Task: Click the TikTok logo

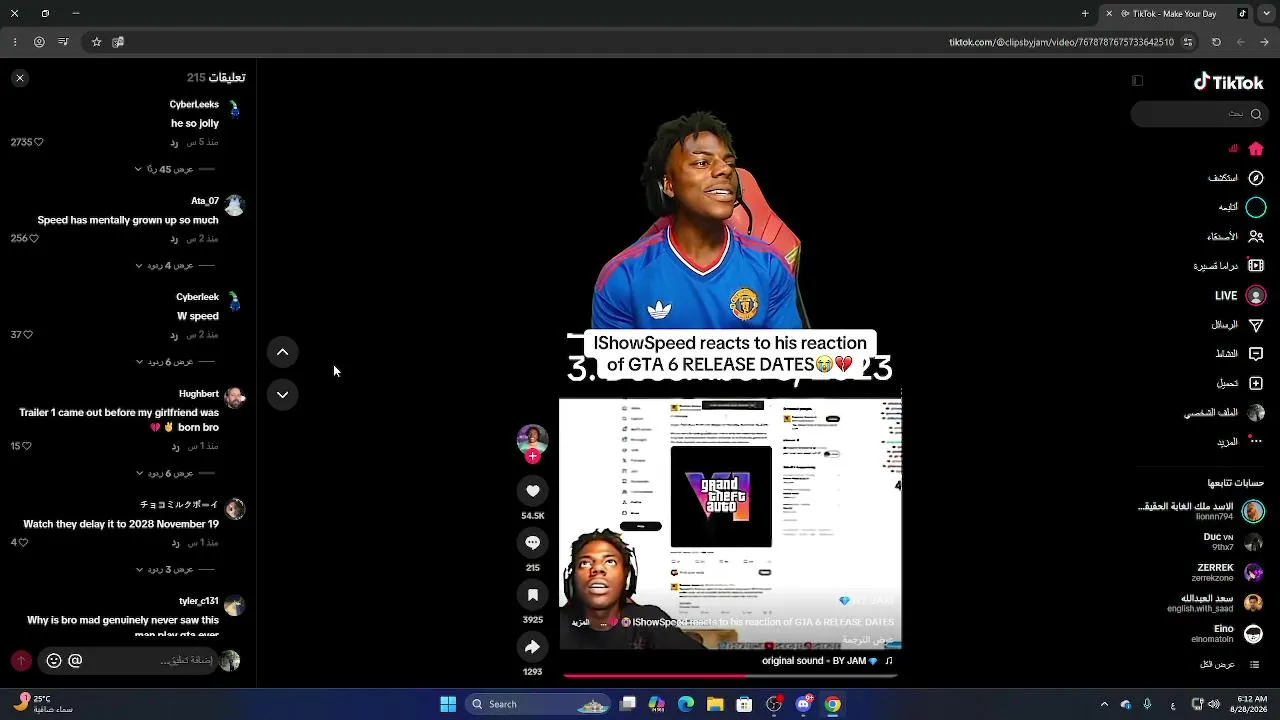Action: [x=1228, y=82]
